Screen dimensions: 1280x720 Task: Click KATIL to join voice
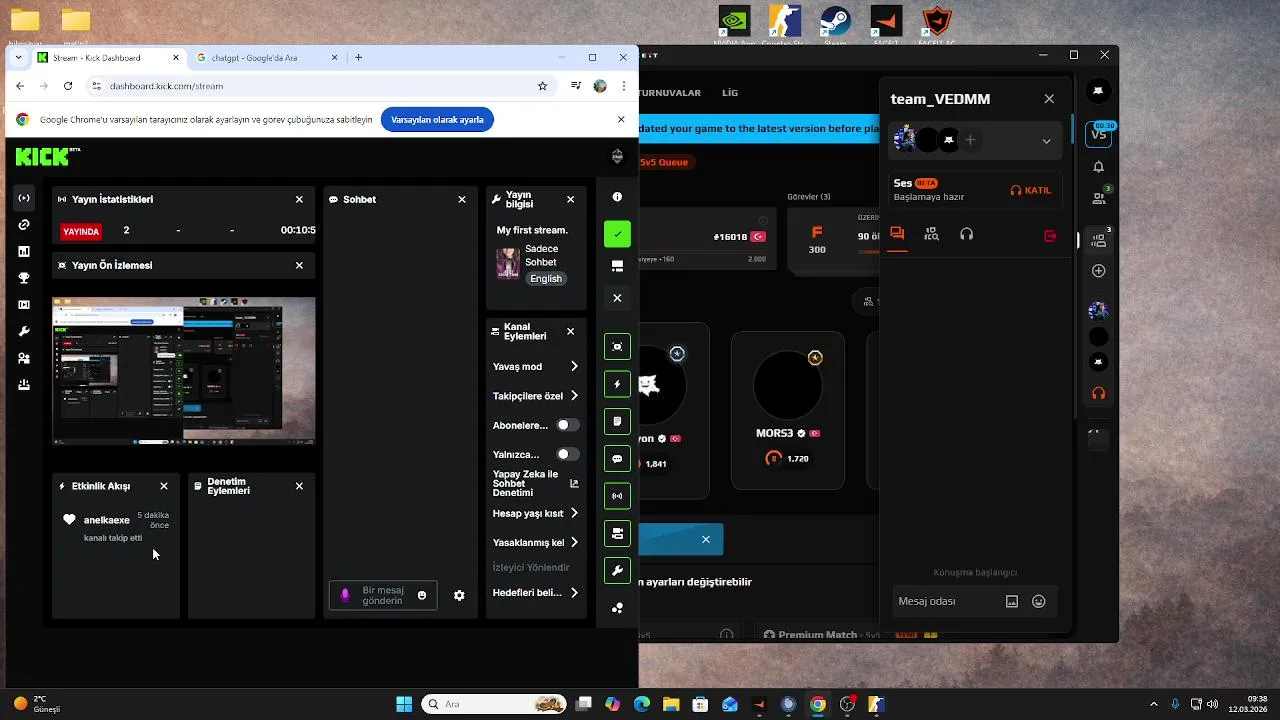tap(1031, 190)
